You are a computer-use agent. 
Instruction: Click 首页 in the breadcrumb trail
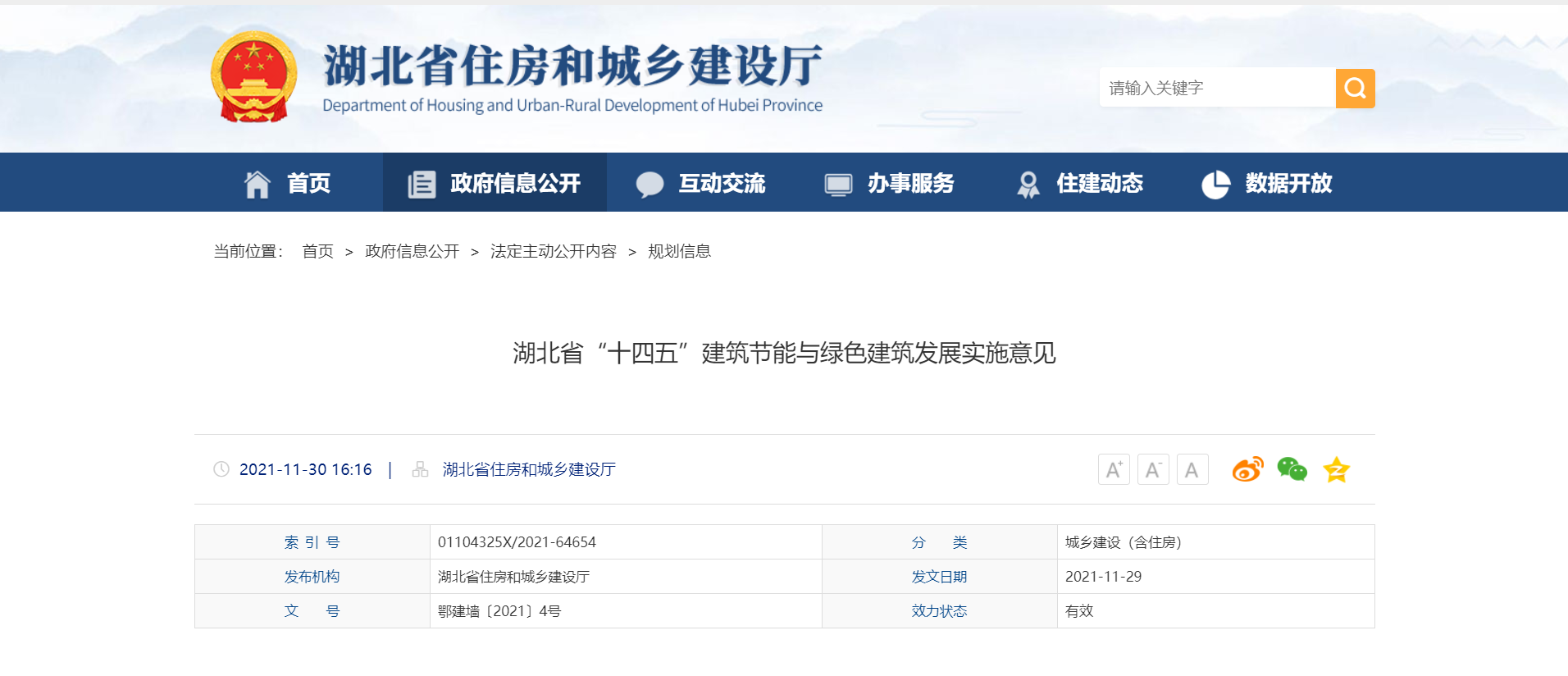[x=317, y=252]
